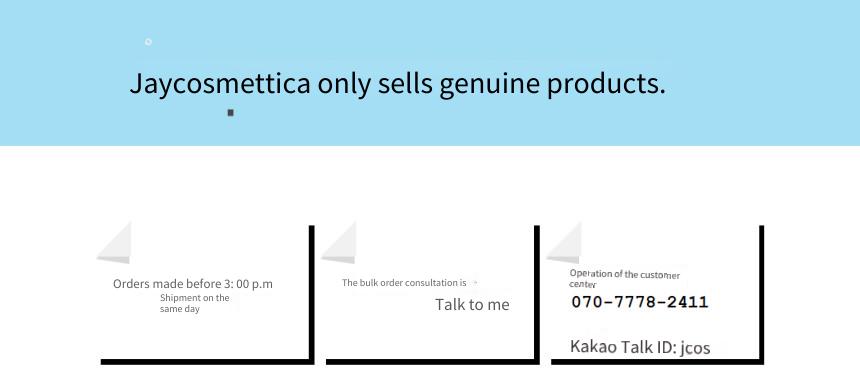Click the small gray square below headline
The image size is (860, 373).
230,112
